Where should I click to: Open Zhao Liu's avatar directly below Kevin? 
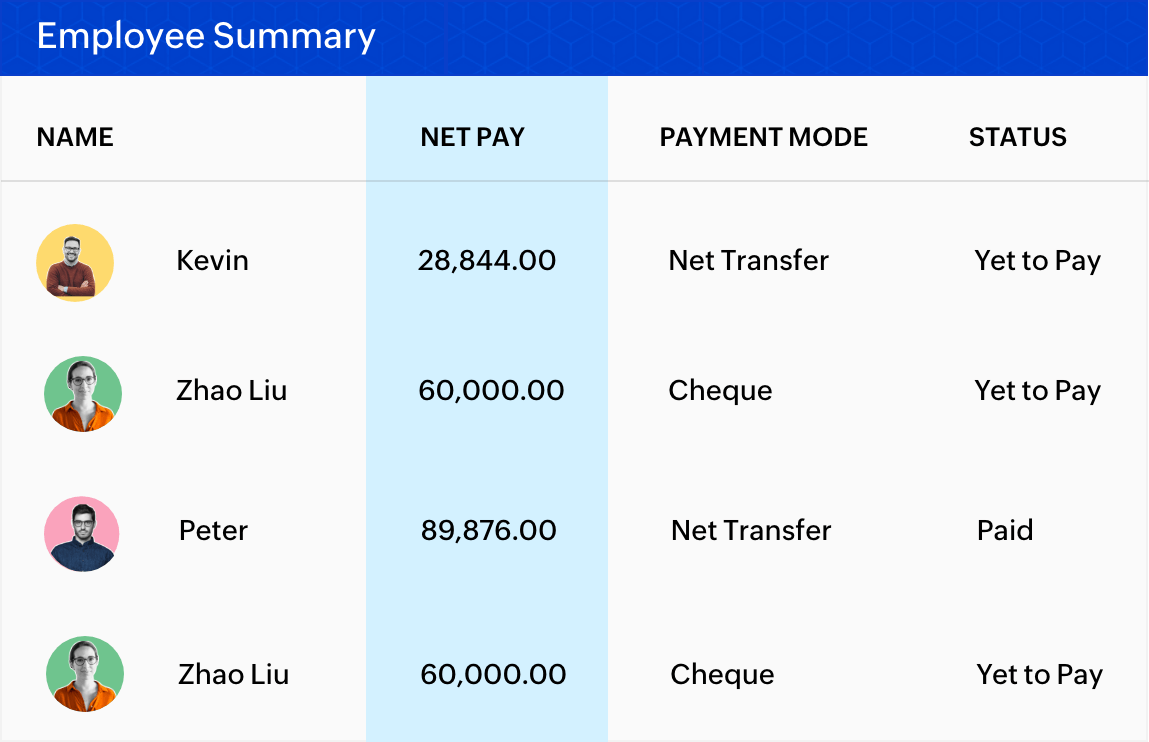(83, 393)
